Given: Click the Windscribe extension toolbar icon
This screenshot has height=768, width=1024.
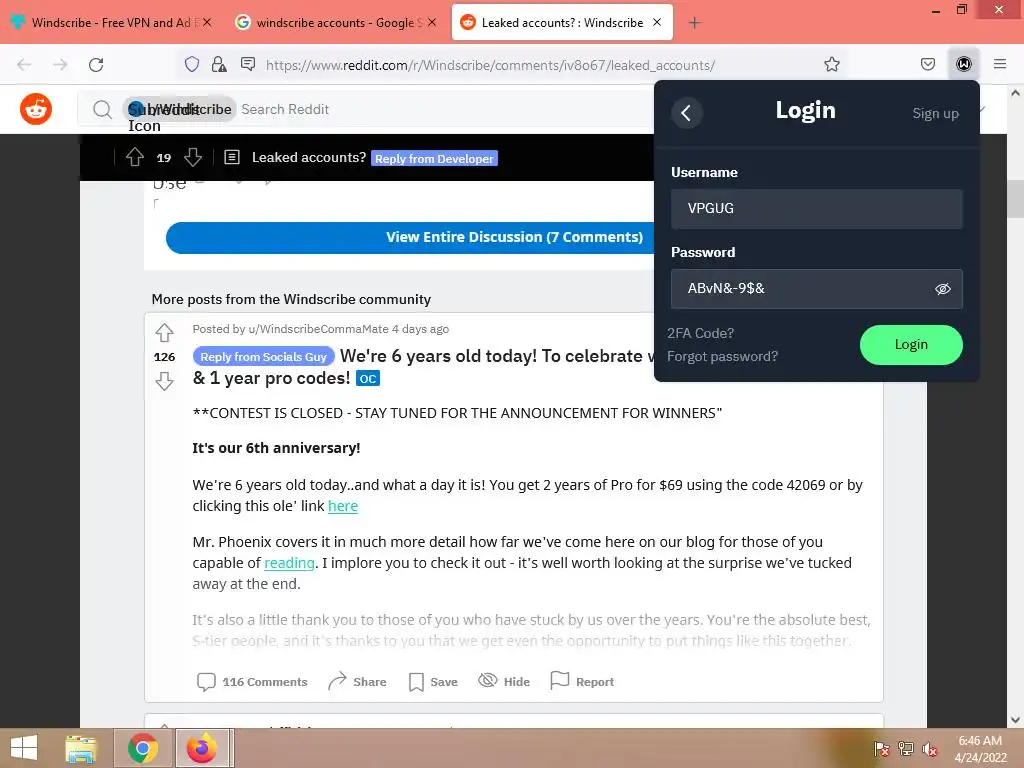Looking at the screenshot, I should point(964,64).
